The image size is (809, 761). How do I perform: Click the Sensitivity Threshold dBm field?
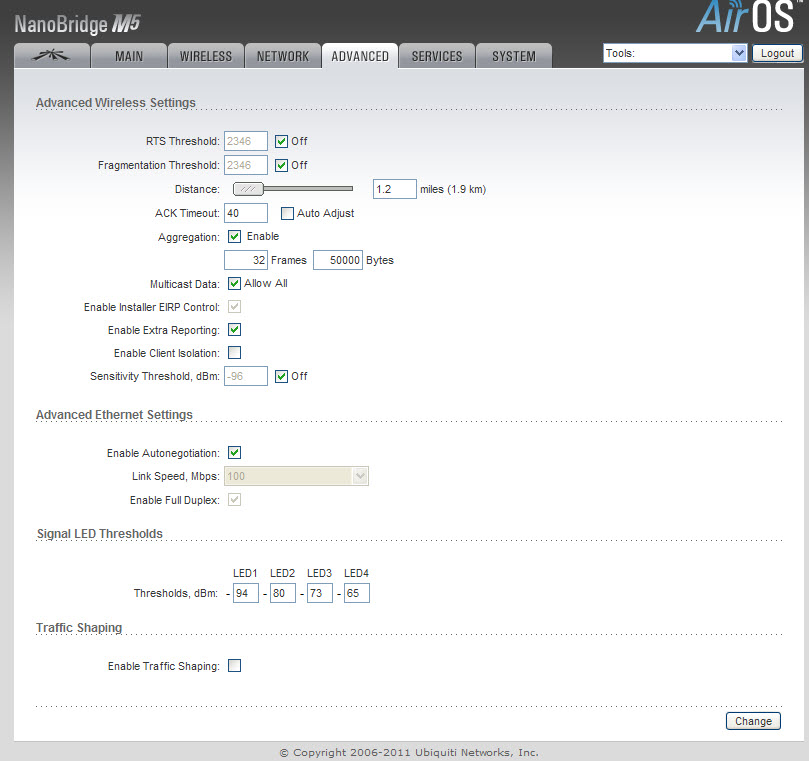pyautogui.click(x=246, y=376)
